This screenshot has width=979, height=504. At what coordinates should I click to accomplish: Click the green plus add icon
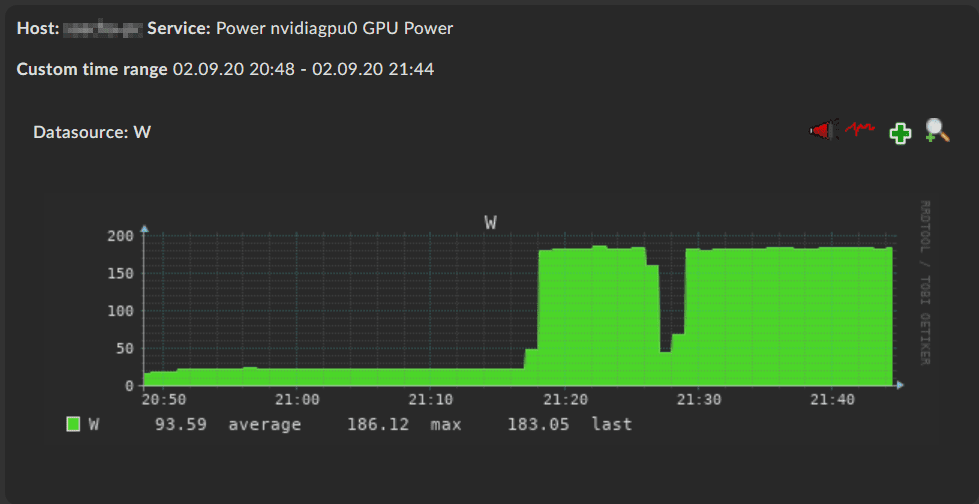point(900,133)
